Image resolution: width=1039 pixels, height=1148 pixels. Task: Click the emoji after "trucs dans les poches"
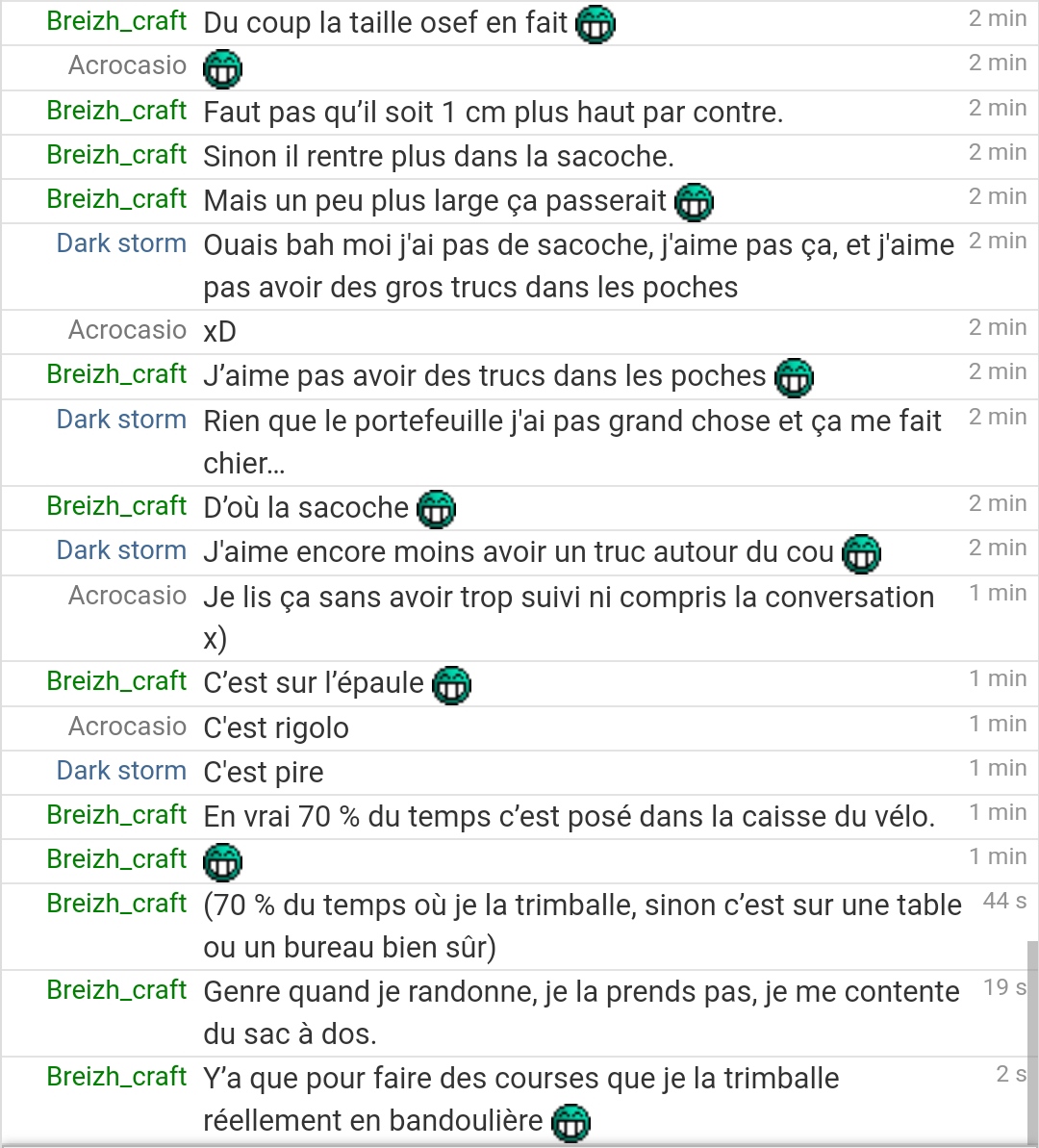click(x=794, y=378)
